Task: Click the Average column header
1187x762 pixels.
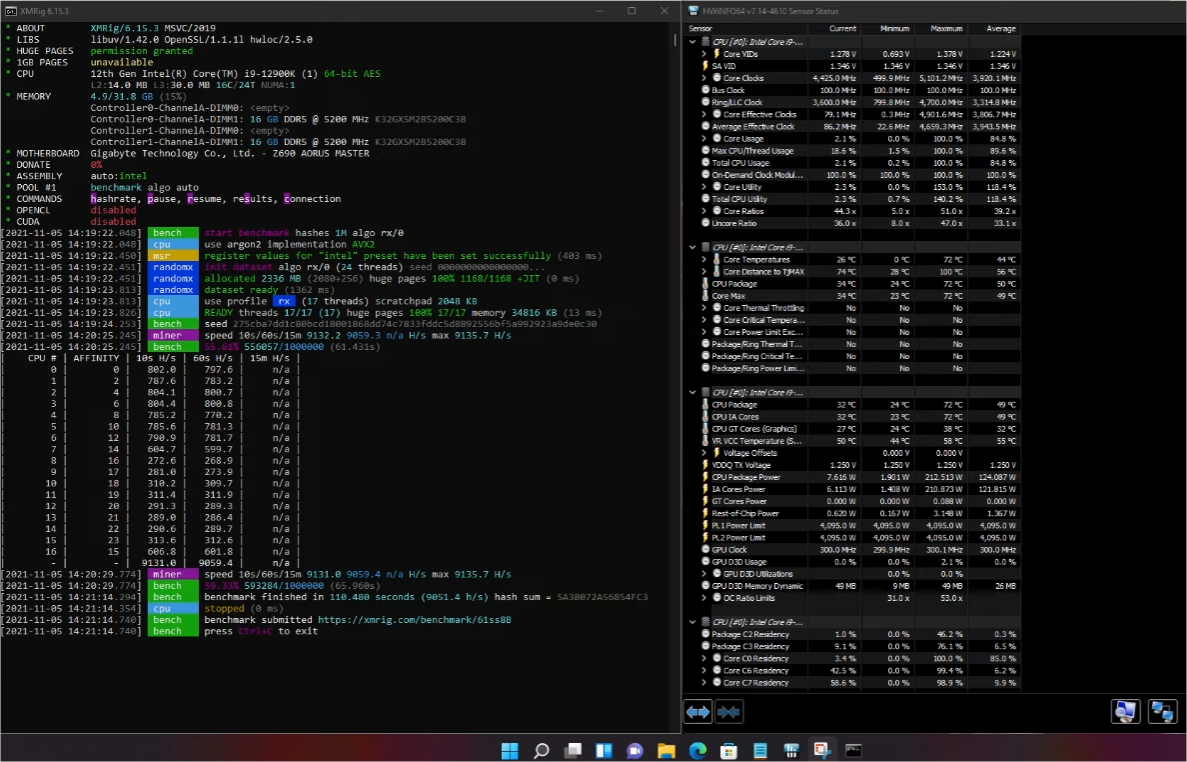Action: coord(992,29)
